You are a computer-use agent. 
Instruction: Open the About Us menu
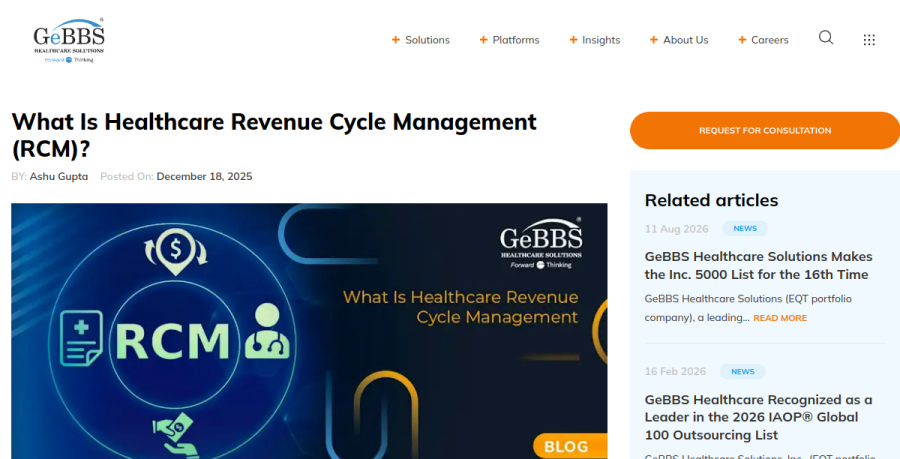click(685, 40)
